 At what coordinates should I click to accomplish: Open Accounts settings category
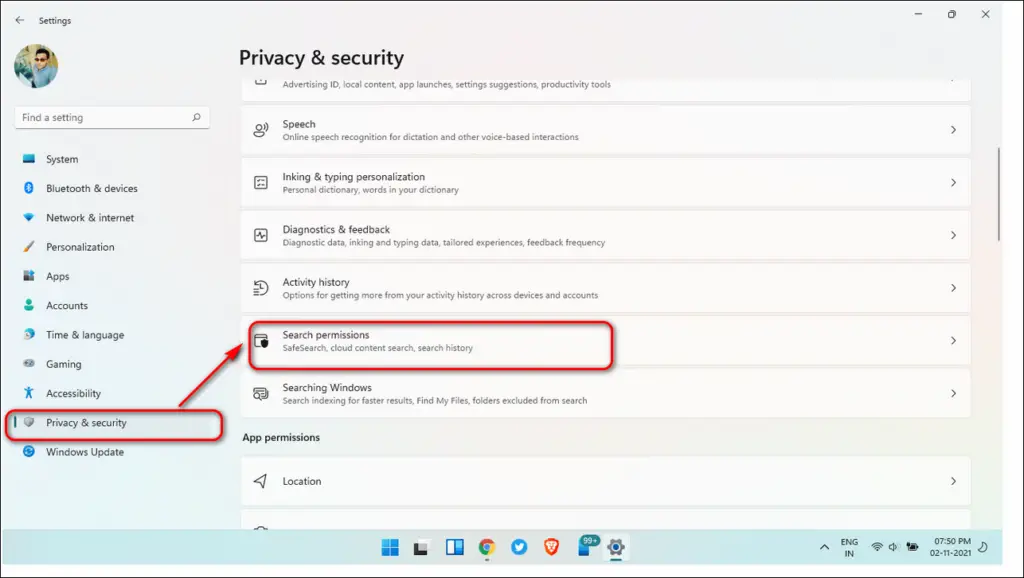[112, 305]
